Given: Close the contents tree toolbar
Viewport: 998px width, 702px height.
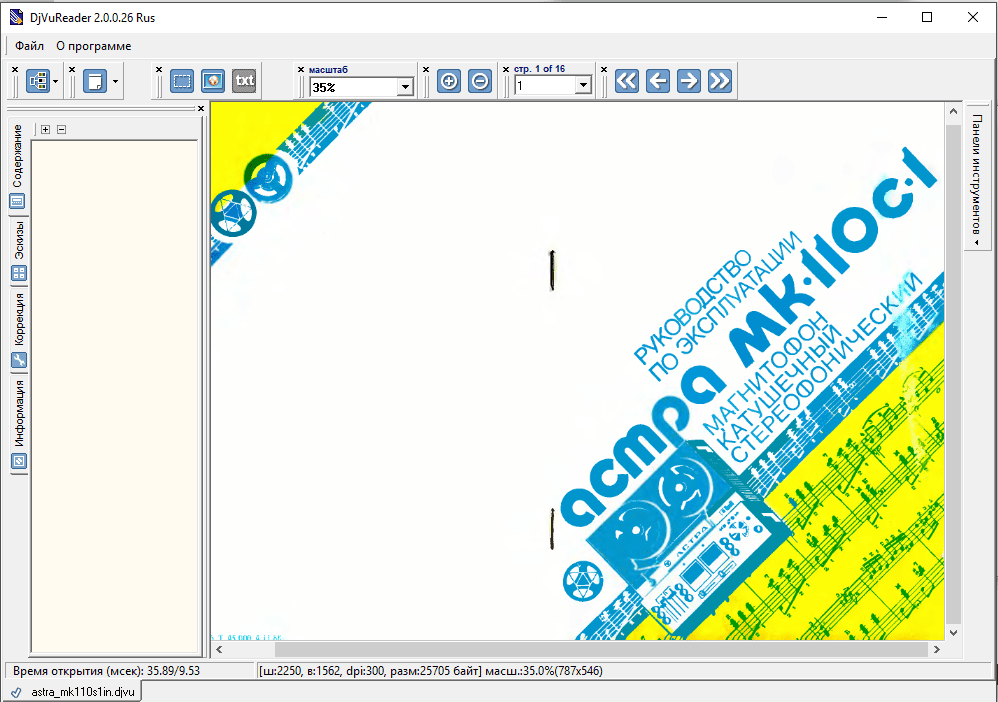Looking at the screenshot, I should [x=15, y=69].
